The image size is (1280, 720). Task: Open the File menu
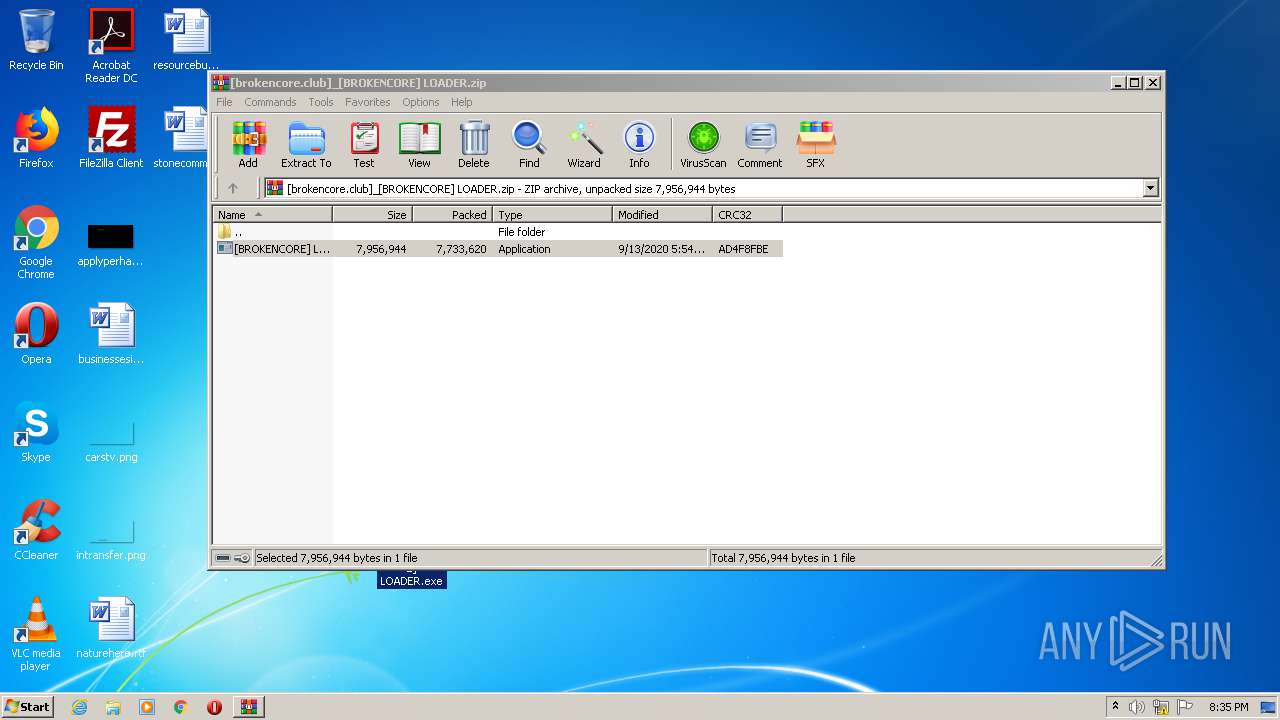[224, 102]
